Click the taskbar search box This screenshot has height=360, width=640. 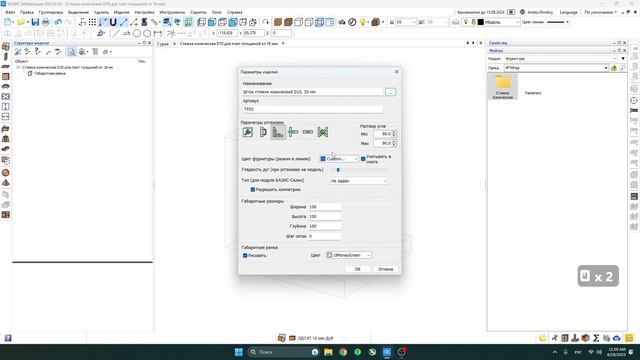tap(284, 352)
